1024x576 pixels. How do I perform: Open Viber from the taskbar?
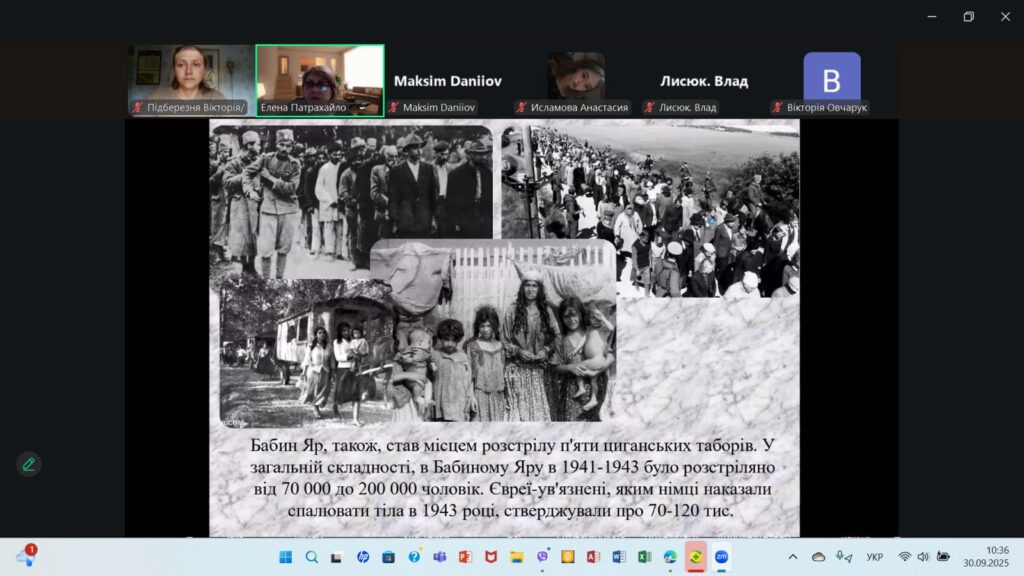(543, 557)
